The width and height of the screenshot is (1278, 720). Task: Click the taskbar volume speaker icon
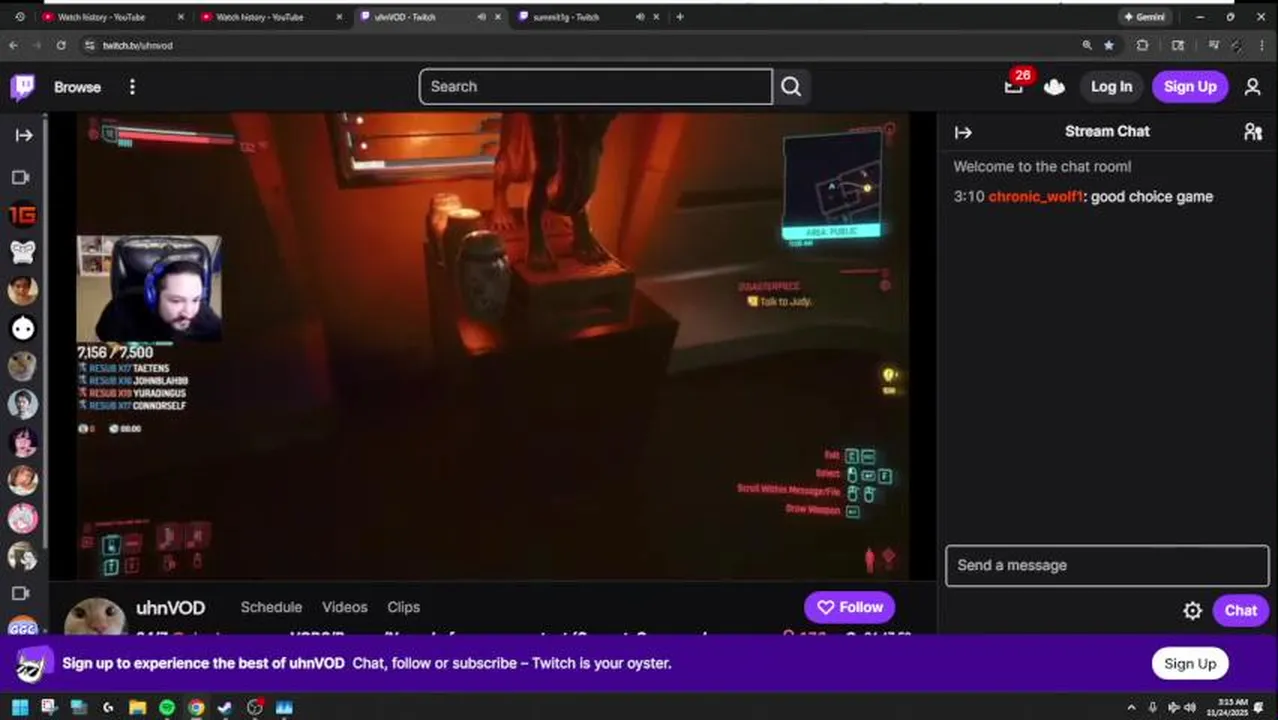[1190, 708]
